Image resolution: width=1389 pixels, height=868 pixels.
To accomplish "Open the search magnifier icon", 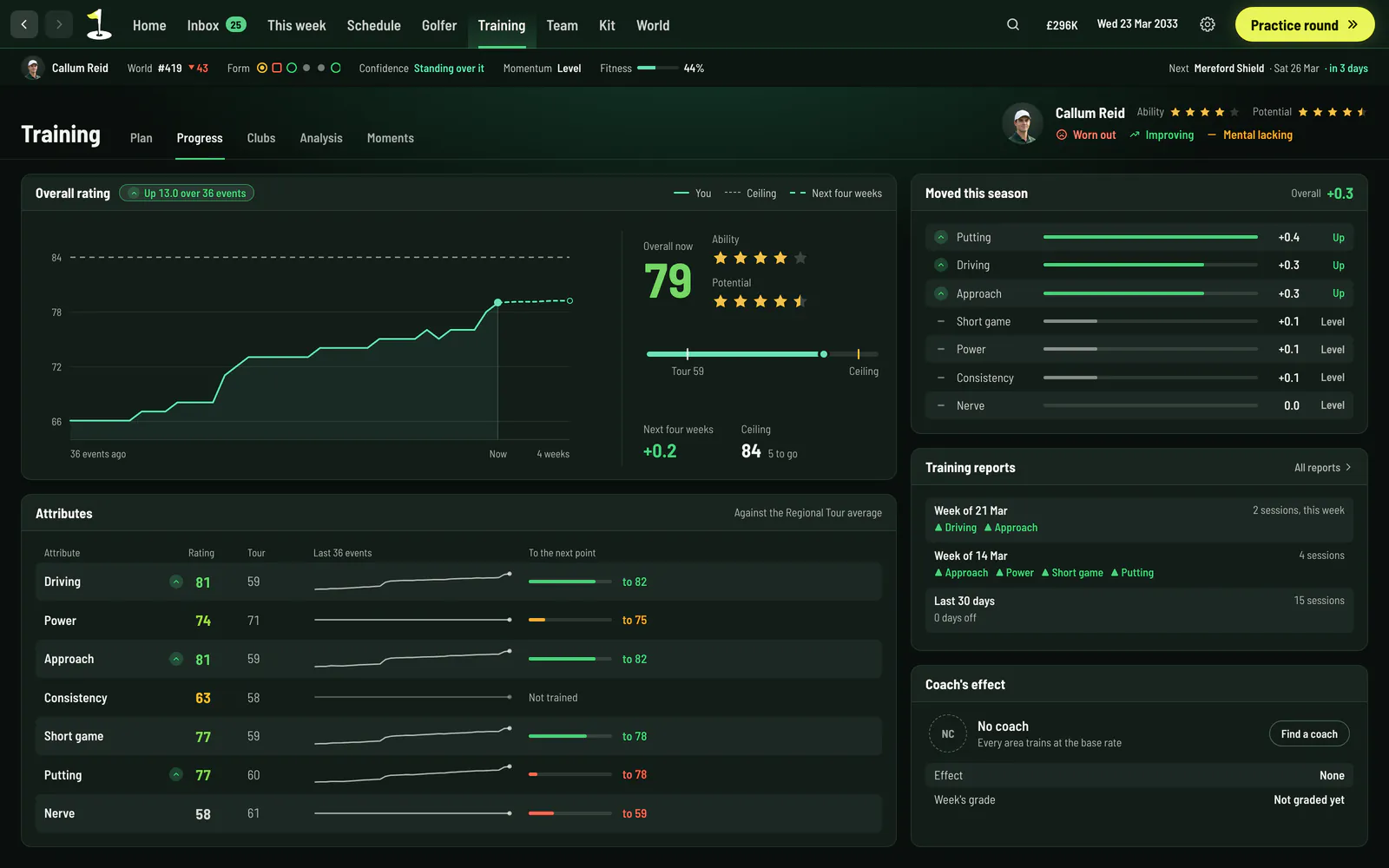I will point(1013,24).
